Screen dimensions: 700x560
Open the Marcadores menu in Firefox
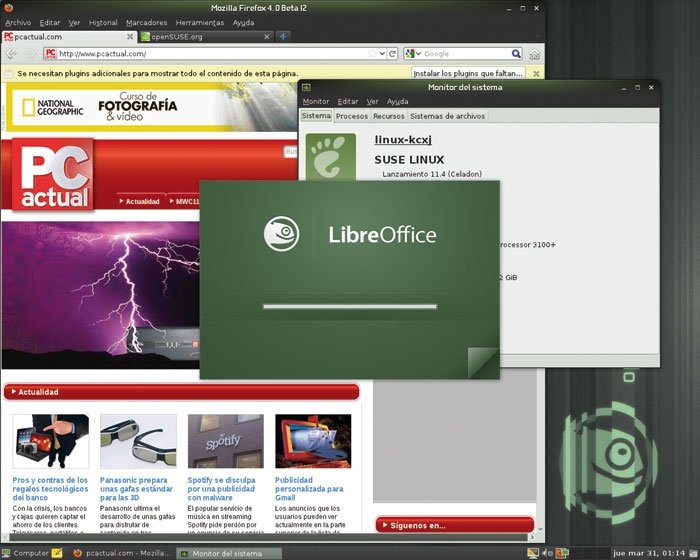[x=146, y=22]
